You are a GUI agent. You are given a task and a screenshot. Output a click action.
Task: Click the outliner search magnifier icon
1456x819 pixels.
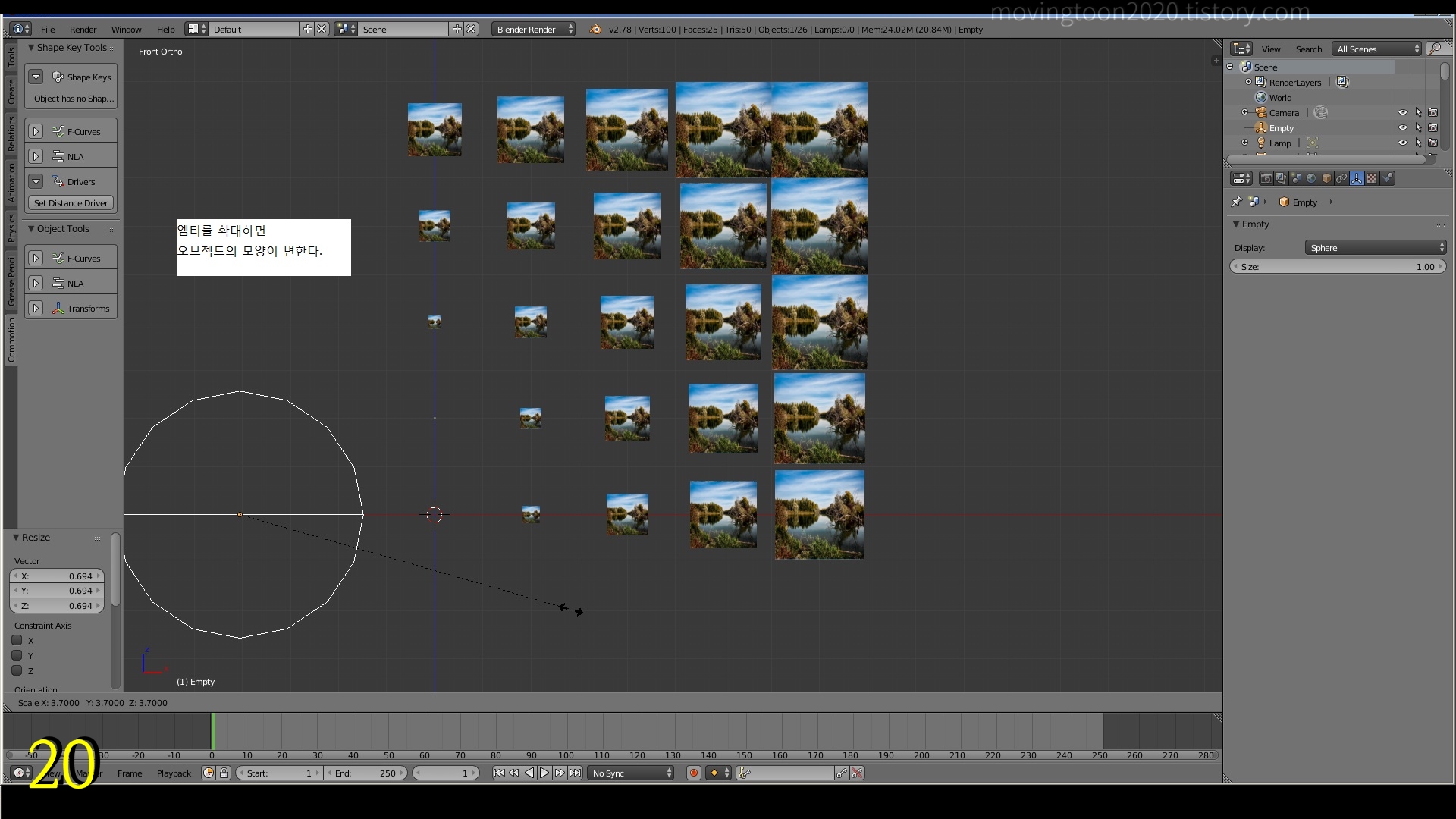click(x=1435, y=49)
